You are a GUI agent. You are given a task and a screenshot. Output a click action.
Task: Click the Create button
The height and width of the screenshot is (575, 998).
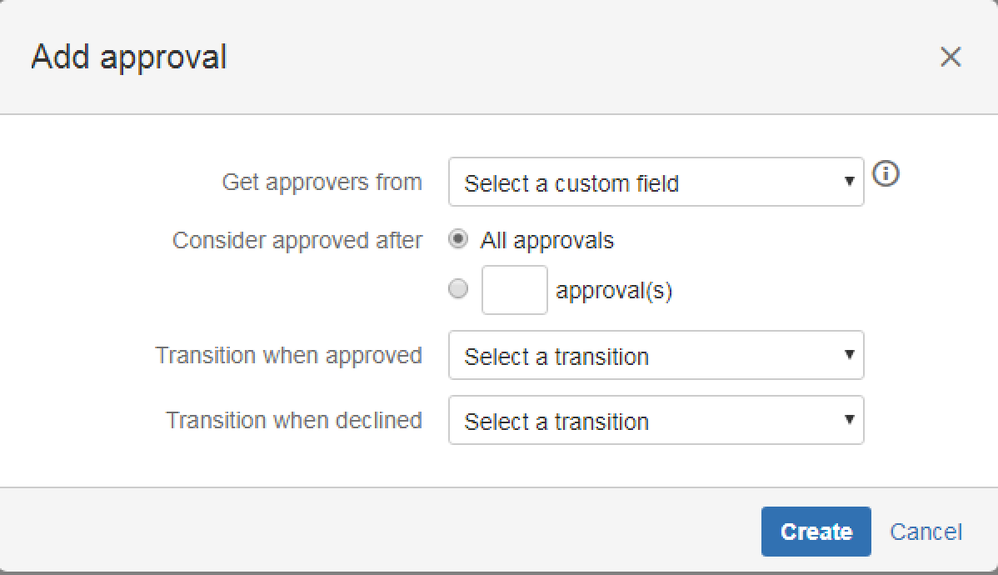pos(816,532)
